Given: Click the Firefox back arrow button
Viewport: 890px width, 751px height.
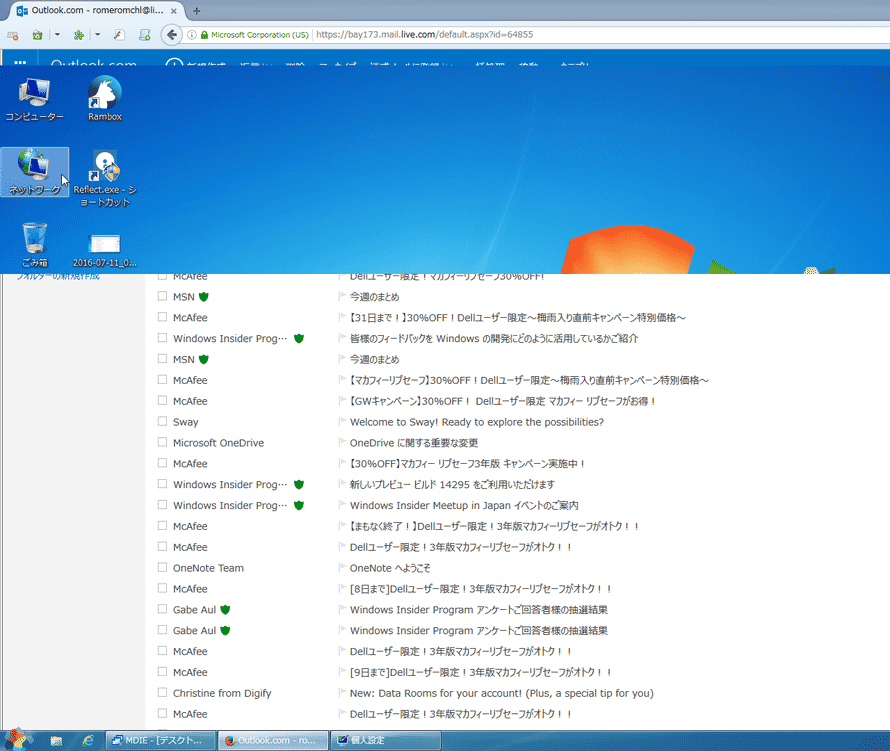Looking at the screenshot, I should tap(171, 35).
